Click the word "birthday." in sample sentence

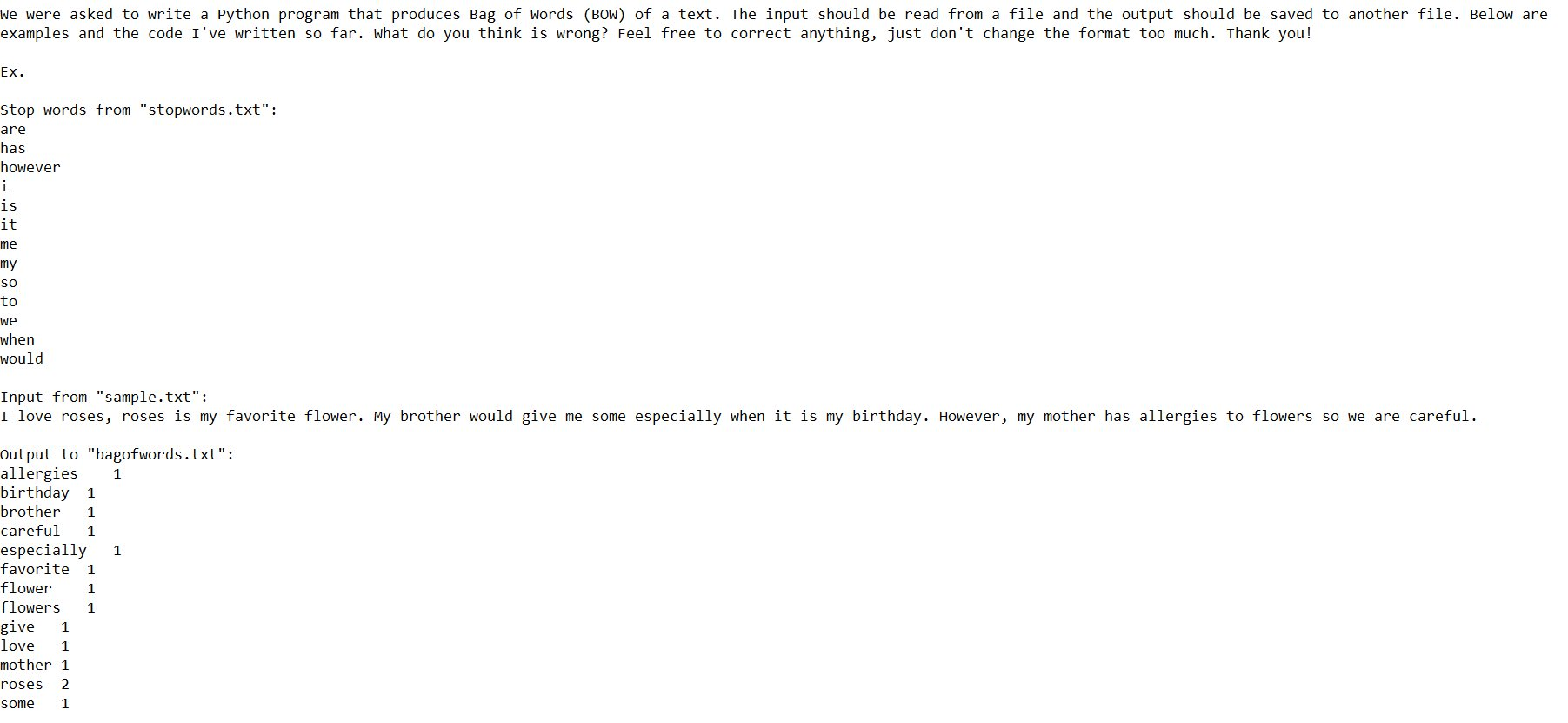click(891, 416)
